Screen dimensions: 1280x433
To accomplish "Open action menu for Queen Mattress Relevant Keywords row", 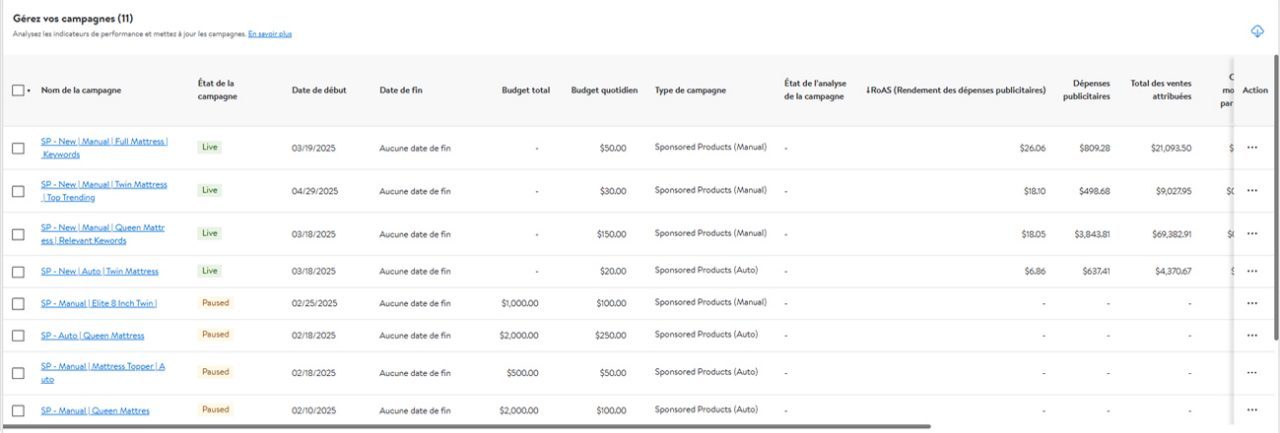I will tap(1252, 233).
